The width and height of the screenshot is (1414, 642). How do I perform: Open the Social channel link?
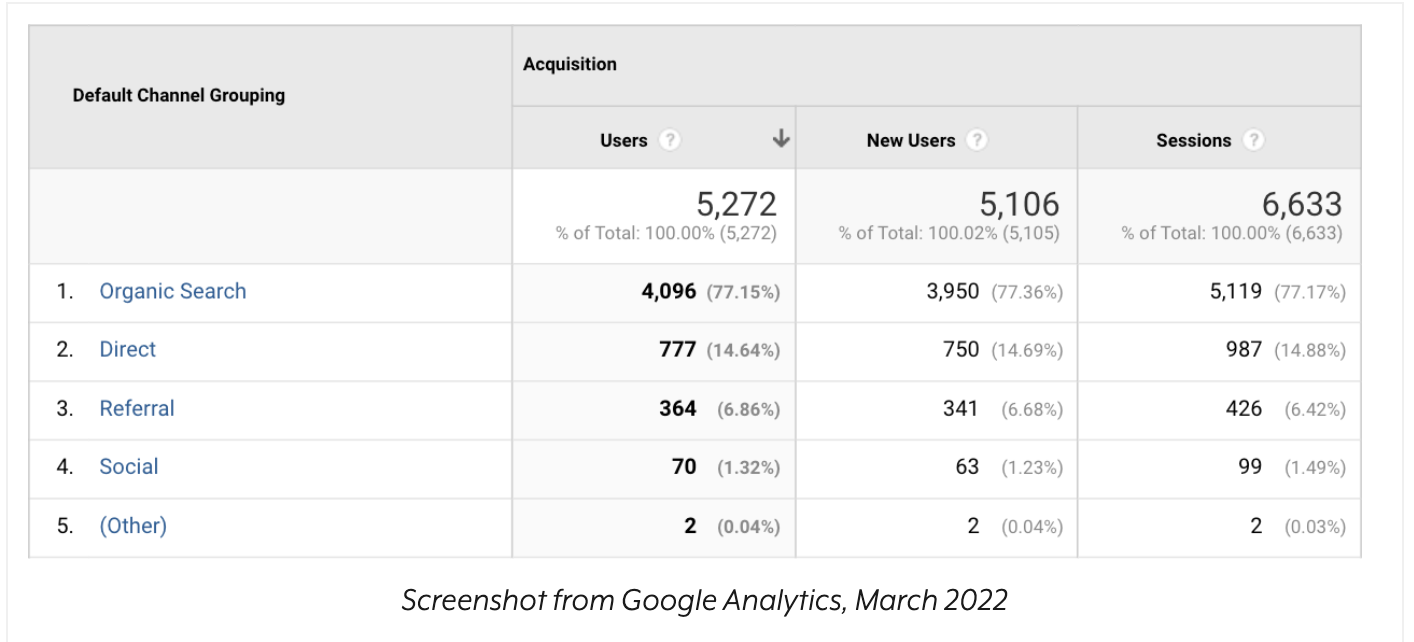[129, 467]
